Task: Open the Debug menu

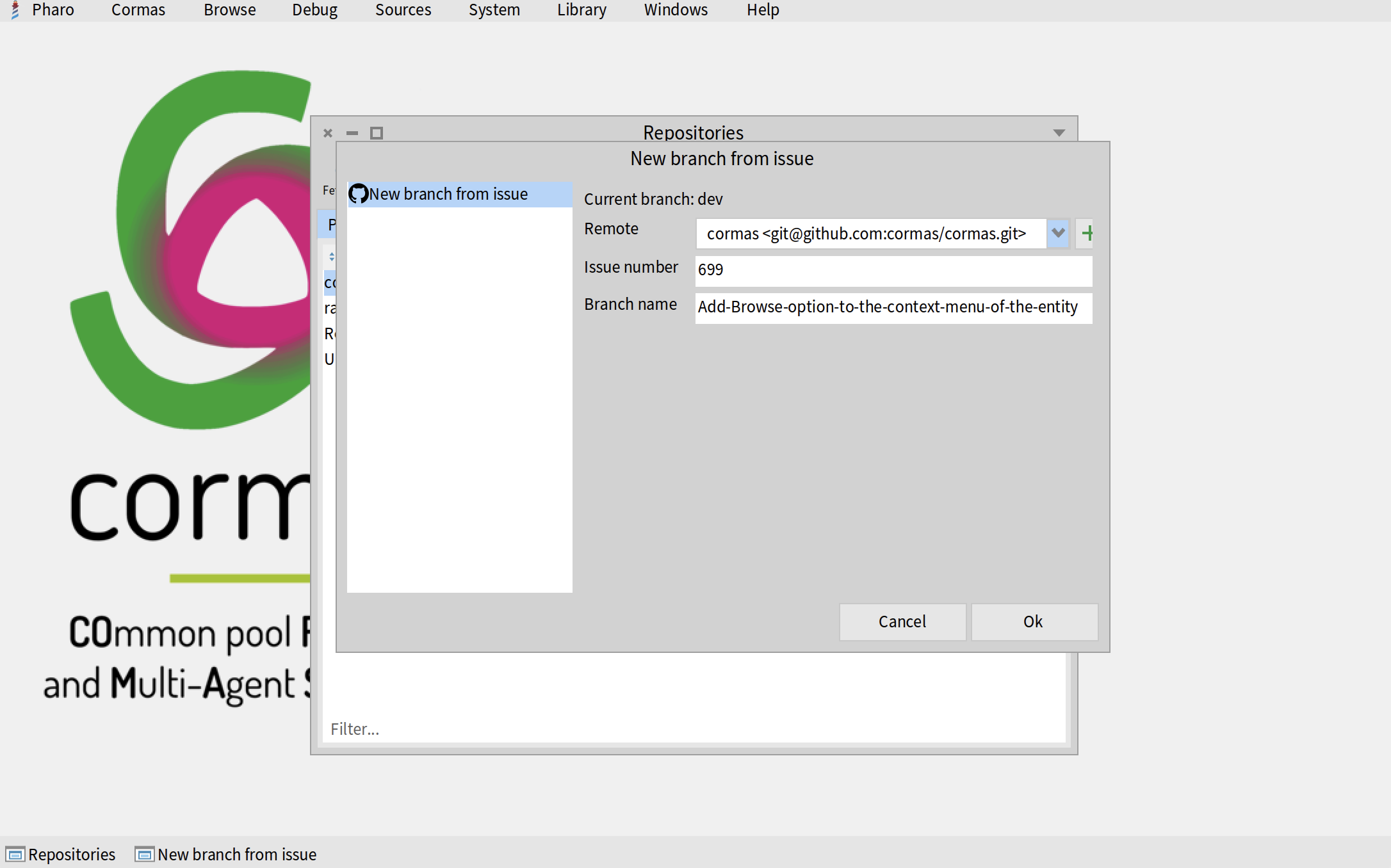Action: pyautogui.click(x=314, y=10)
